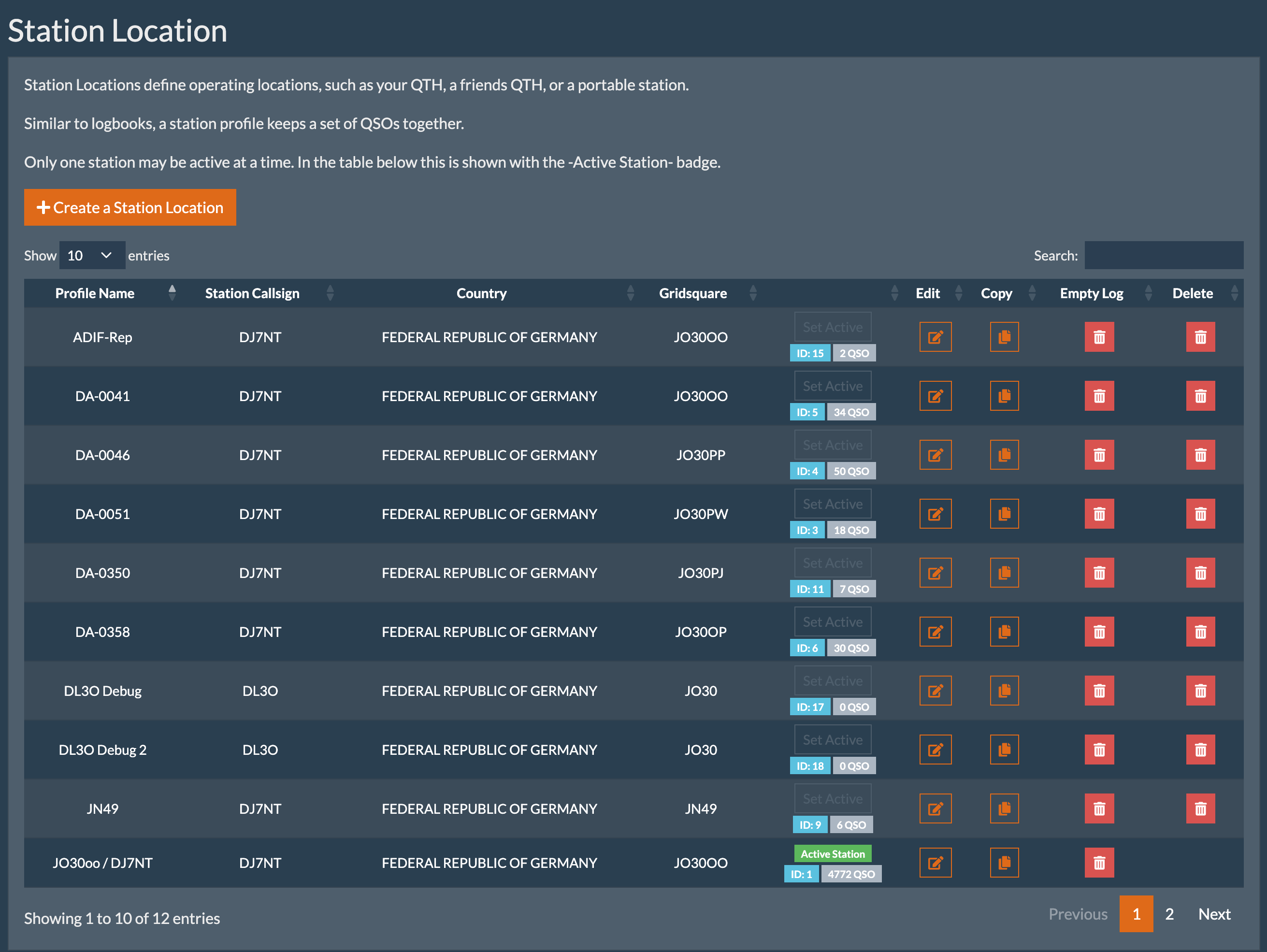1267x952 pixels.
Task: Select page 1 in pagination
Action: [1137, 914]
